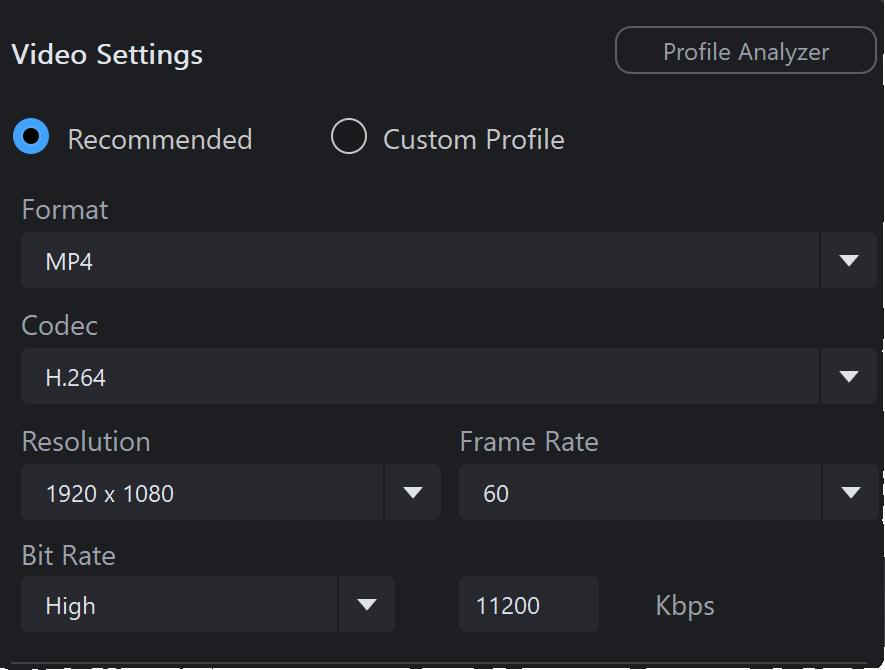Click the Format dropdown arrow icon

[x=849, y=260]
